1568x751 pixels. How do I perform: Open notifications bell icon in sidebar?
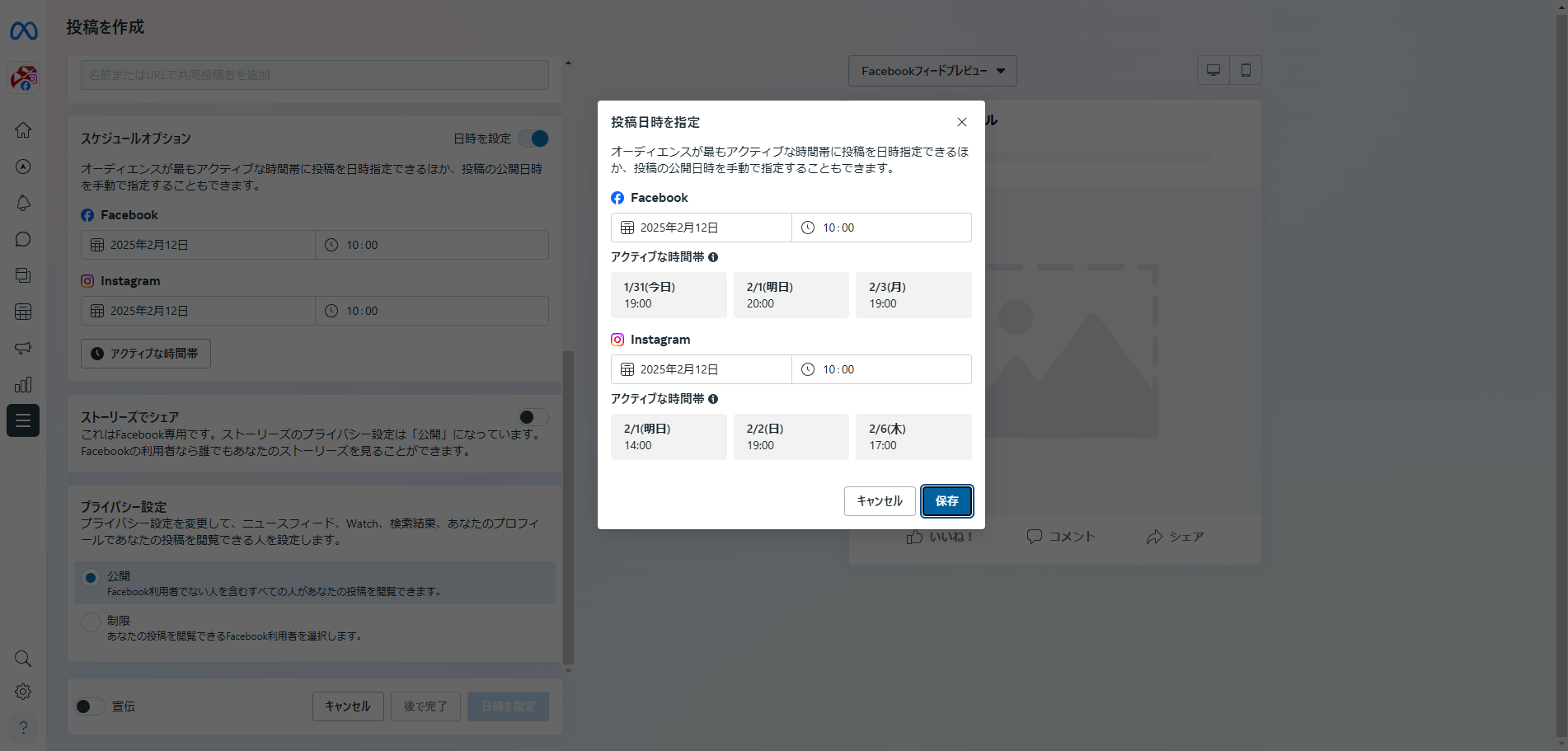click(23, 203)
